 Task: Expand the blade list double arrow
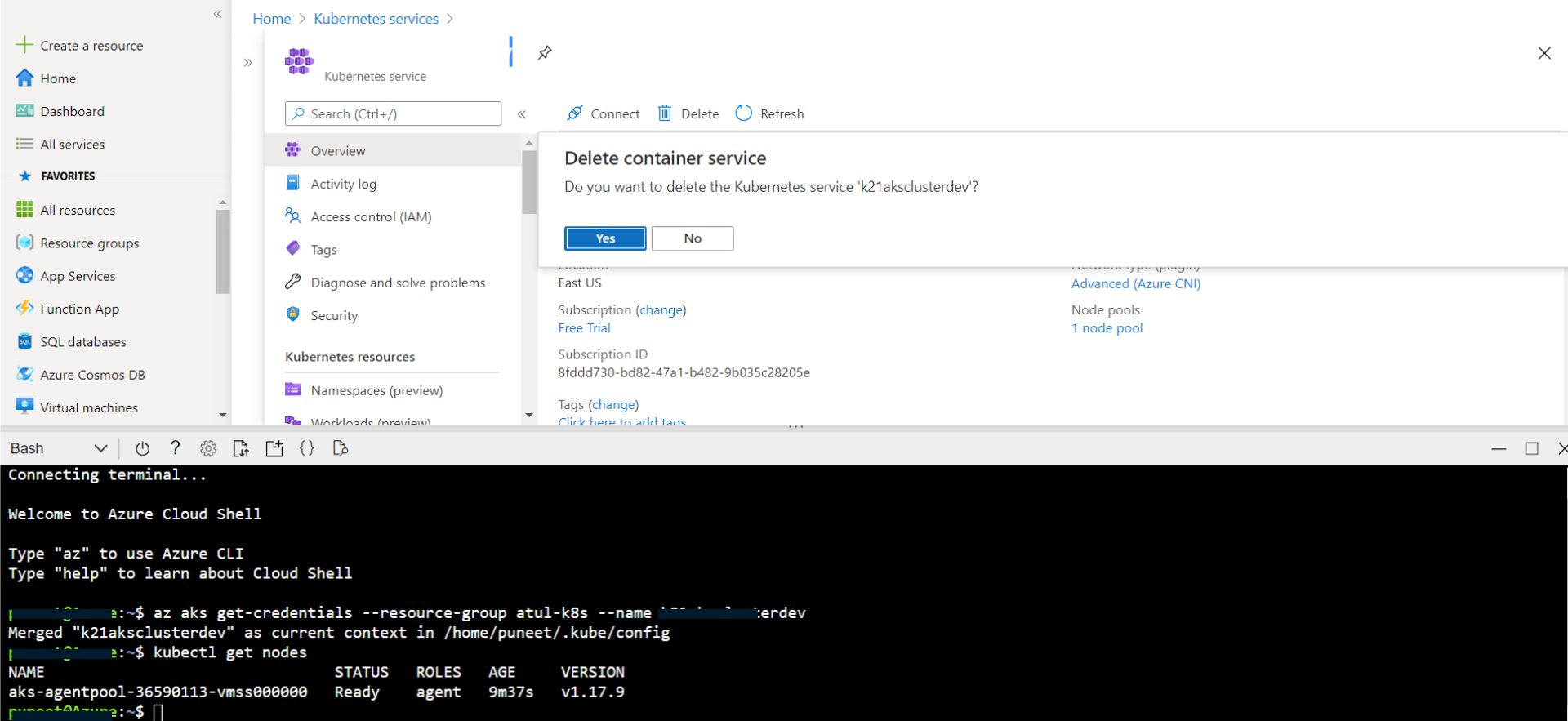click(x=247, y=63)
